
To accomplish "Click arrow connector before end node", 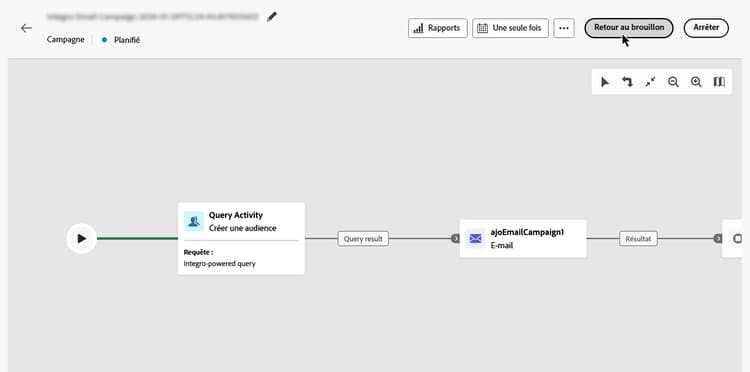I will (x=717, y=239).
